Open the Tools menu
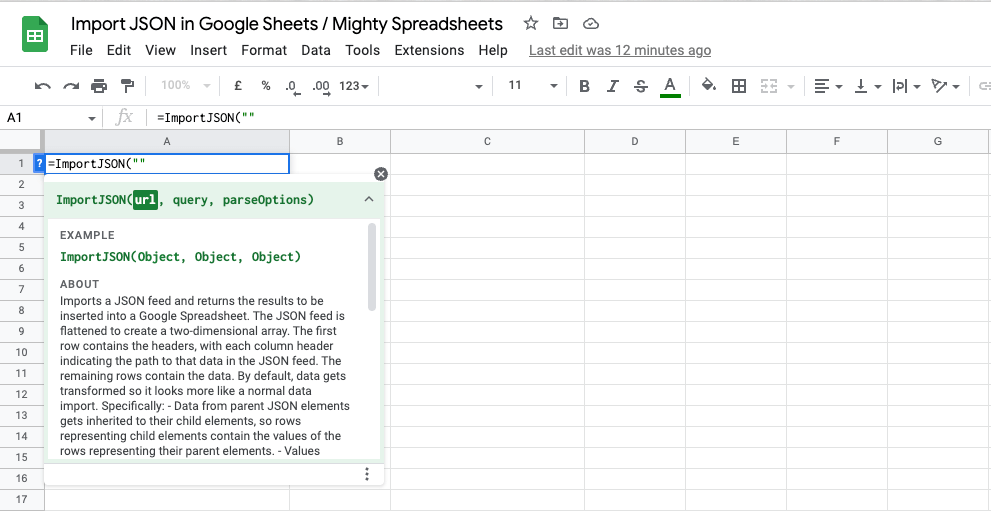Screen dimensions: 991x511 (x=363, y=50)
